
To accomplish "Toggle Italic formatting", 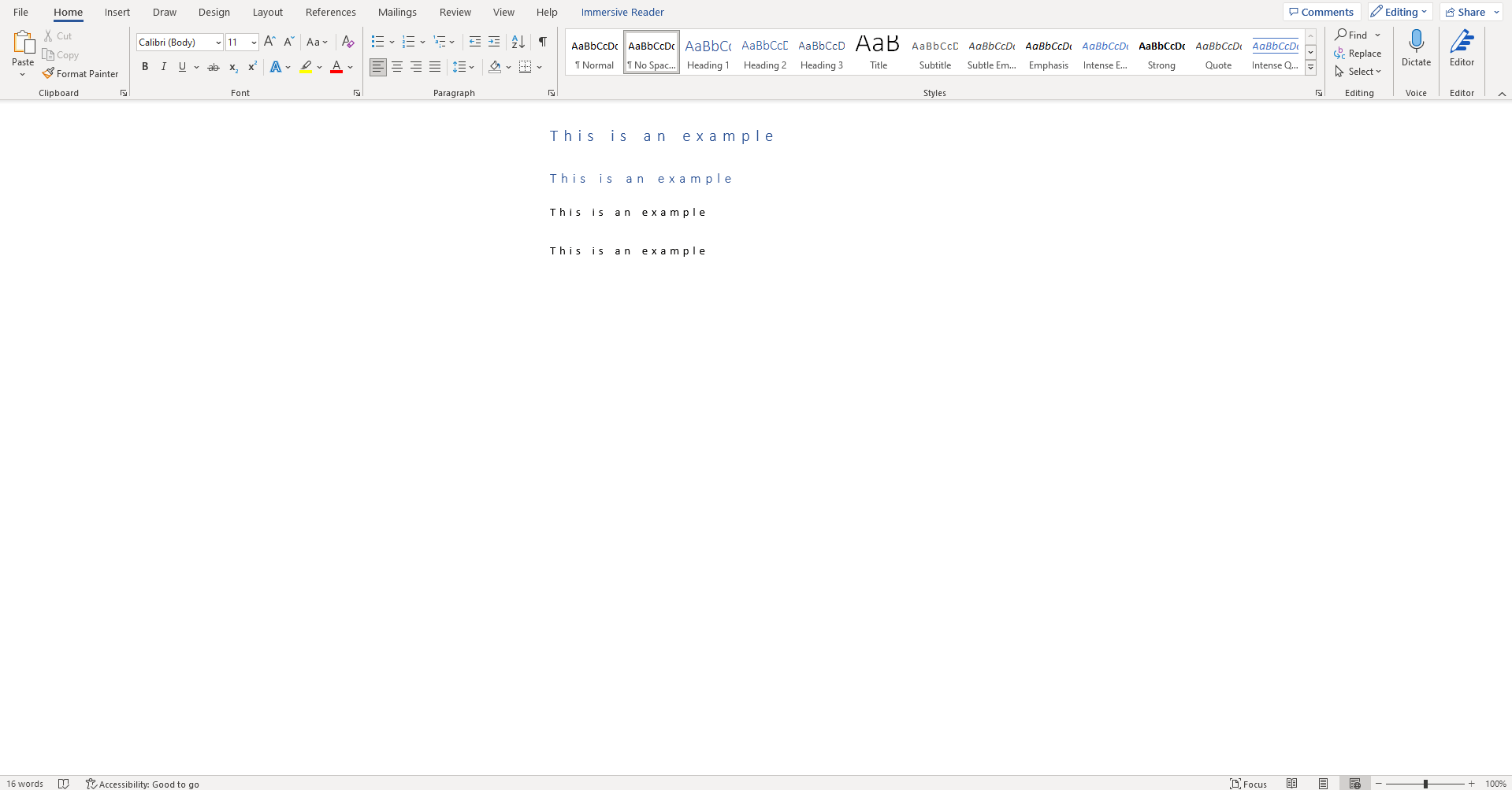I will click(x=164, y=67).
